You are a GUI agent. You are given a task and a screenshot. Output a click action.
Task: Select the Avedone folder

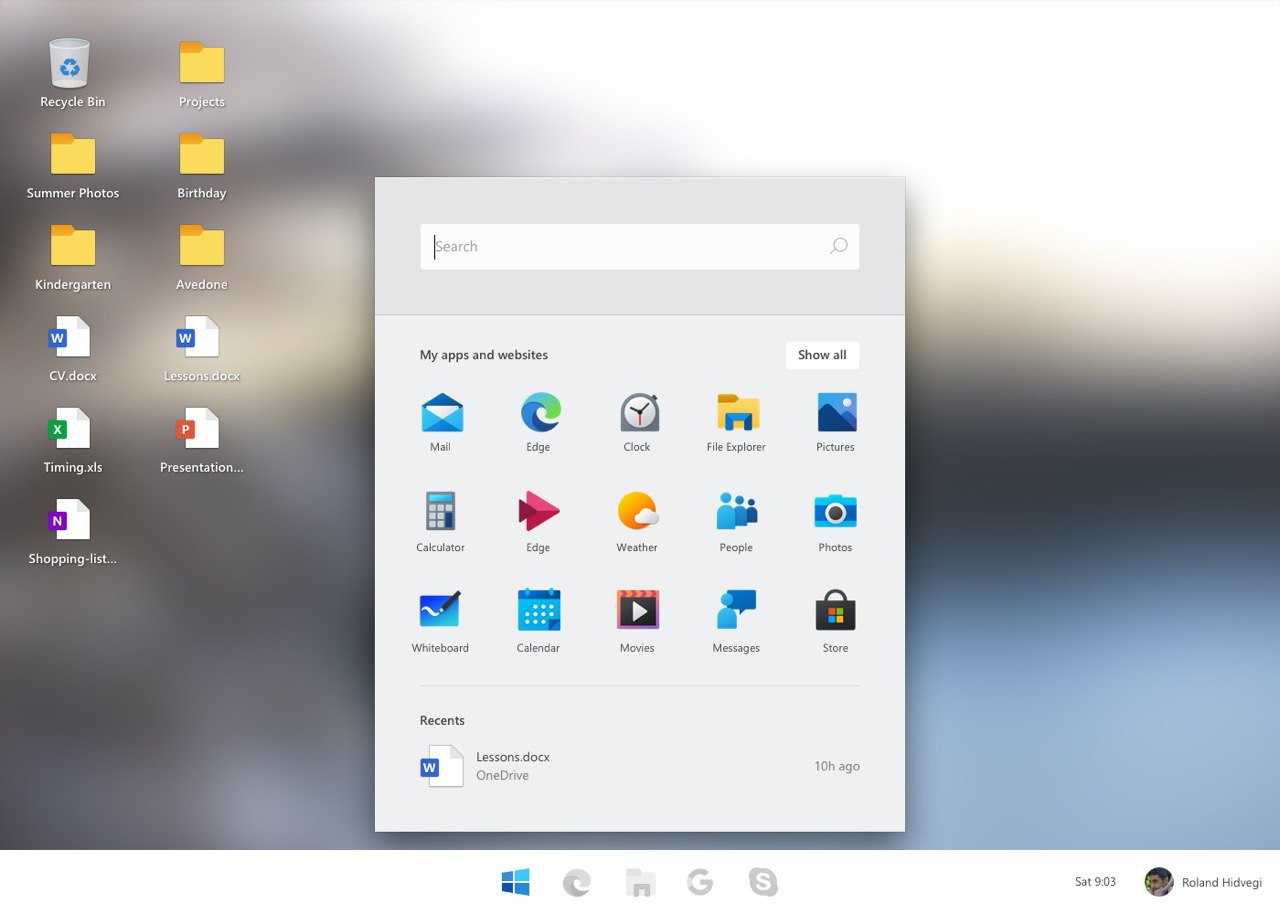click(202, 258)
